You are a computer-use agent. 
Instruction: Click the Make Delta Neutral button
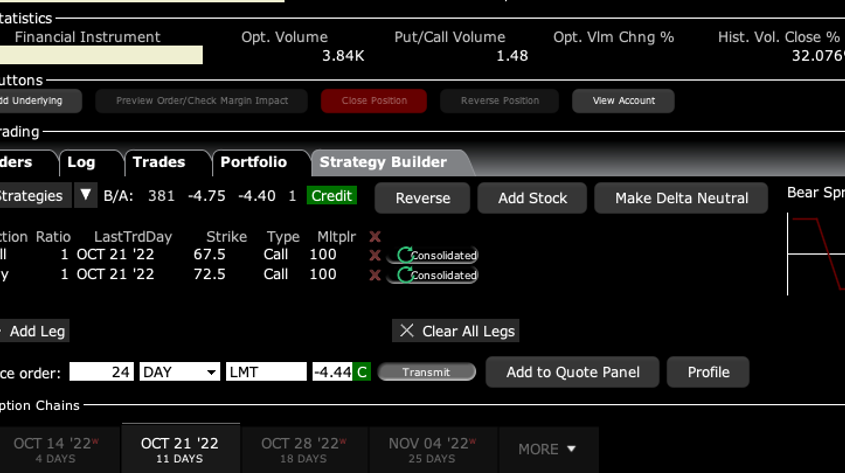pyautogui.click(x=681, y=198)
